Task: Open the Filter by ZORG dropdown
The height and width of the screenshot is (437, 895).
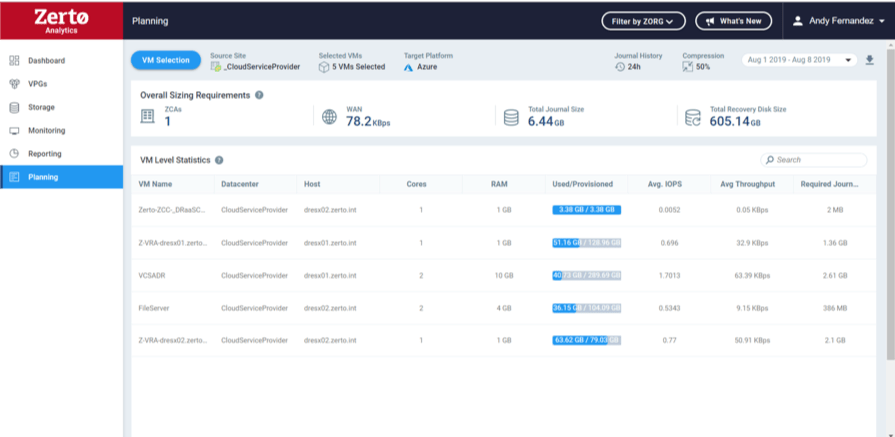Action: click(643, 21)
